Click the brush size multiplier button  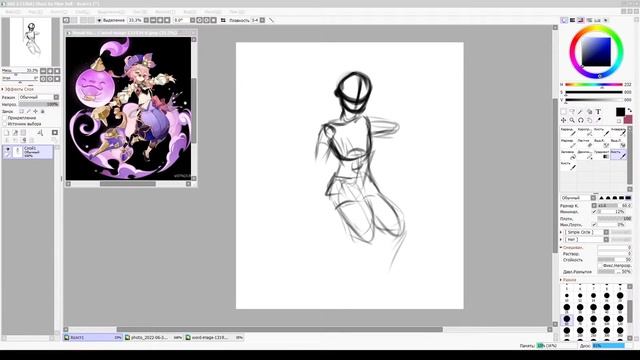click(x=594, y=205)
